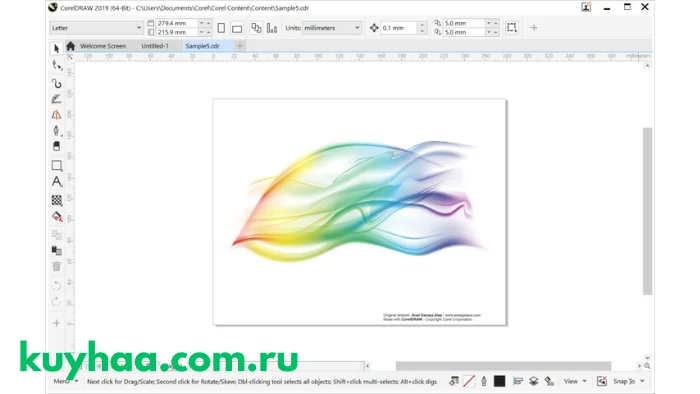Open the Units millimeters dropdown
The width and height of the screenshot is (700, 394).
[332, 28]
